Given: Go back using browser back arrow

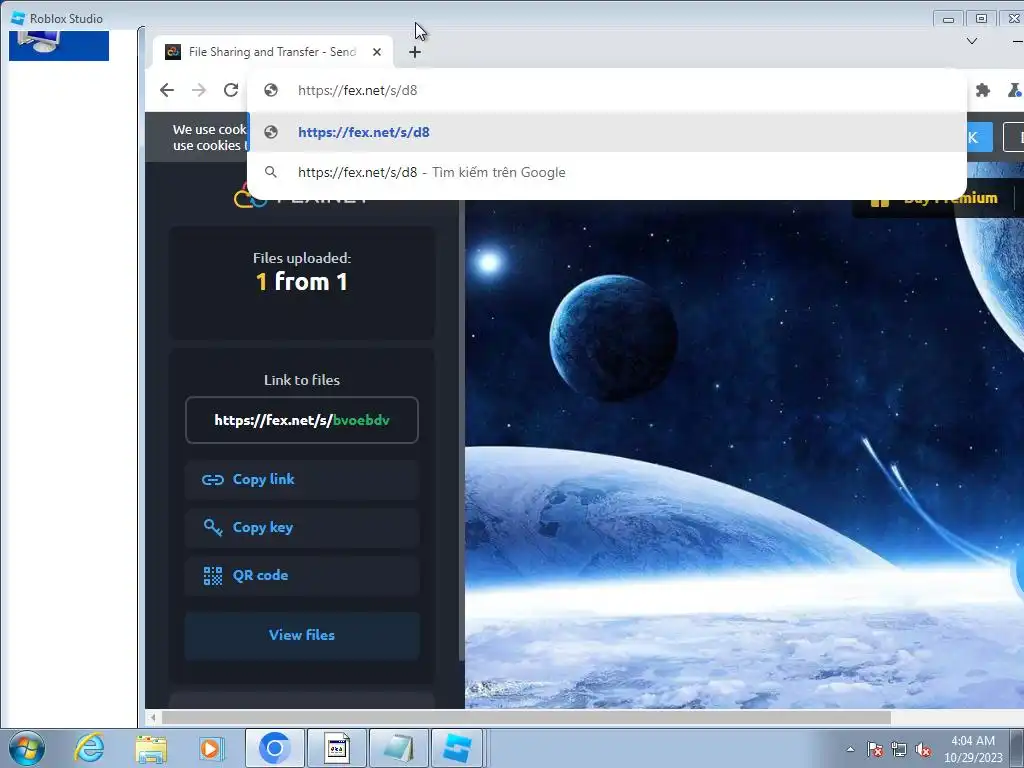Looking at the screenshot, I should click(167, 90).
